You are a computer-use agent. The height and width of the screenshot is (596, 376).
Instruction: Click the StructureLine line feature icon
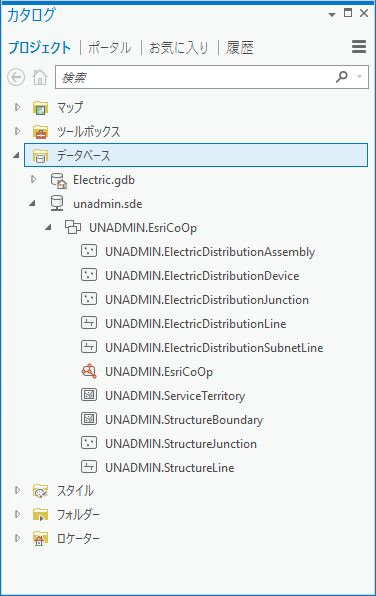coord(89,467)
